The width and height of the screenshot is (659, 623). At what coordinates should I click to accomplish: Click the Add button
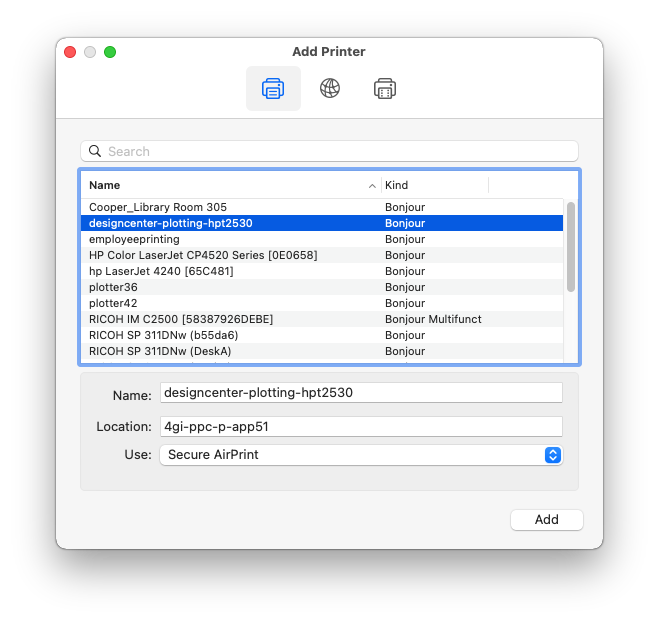click(x=546, y=520)
